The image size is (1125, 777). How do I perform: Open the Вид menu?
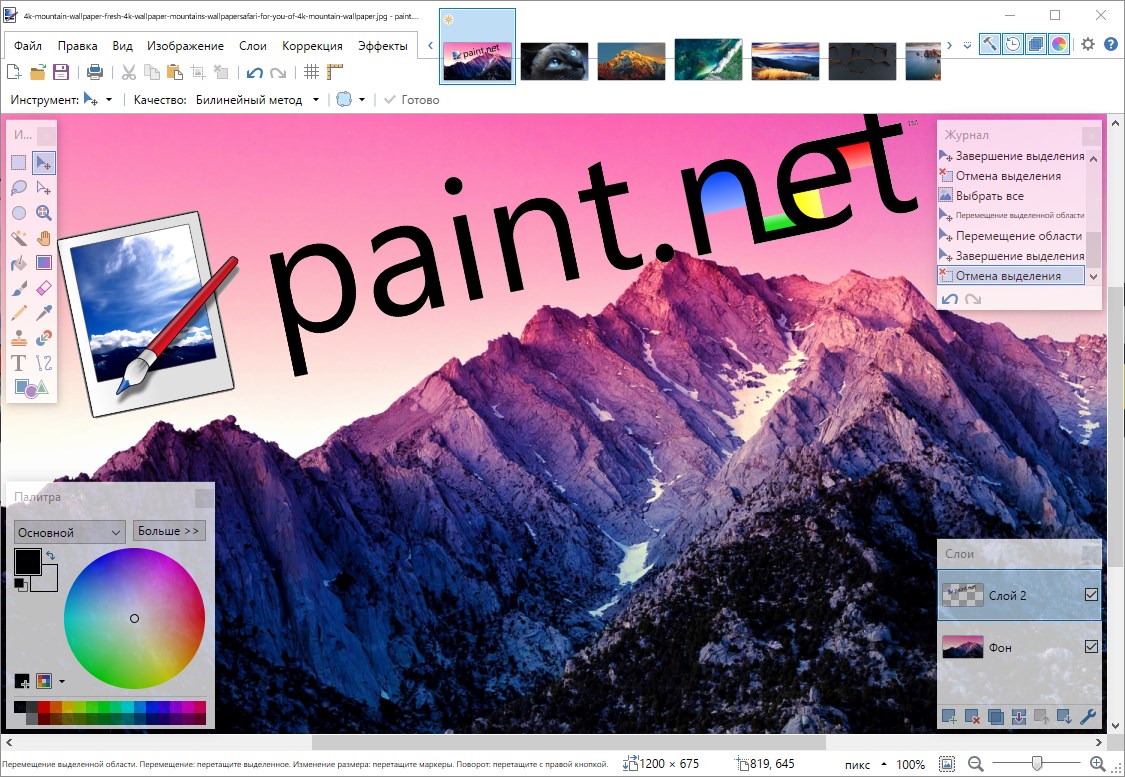point(123,45)
